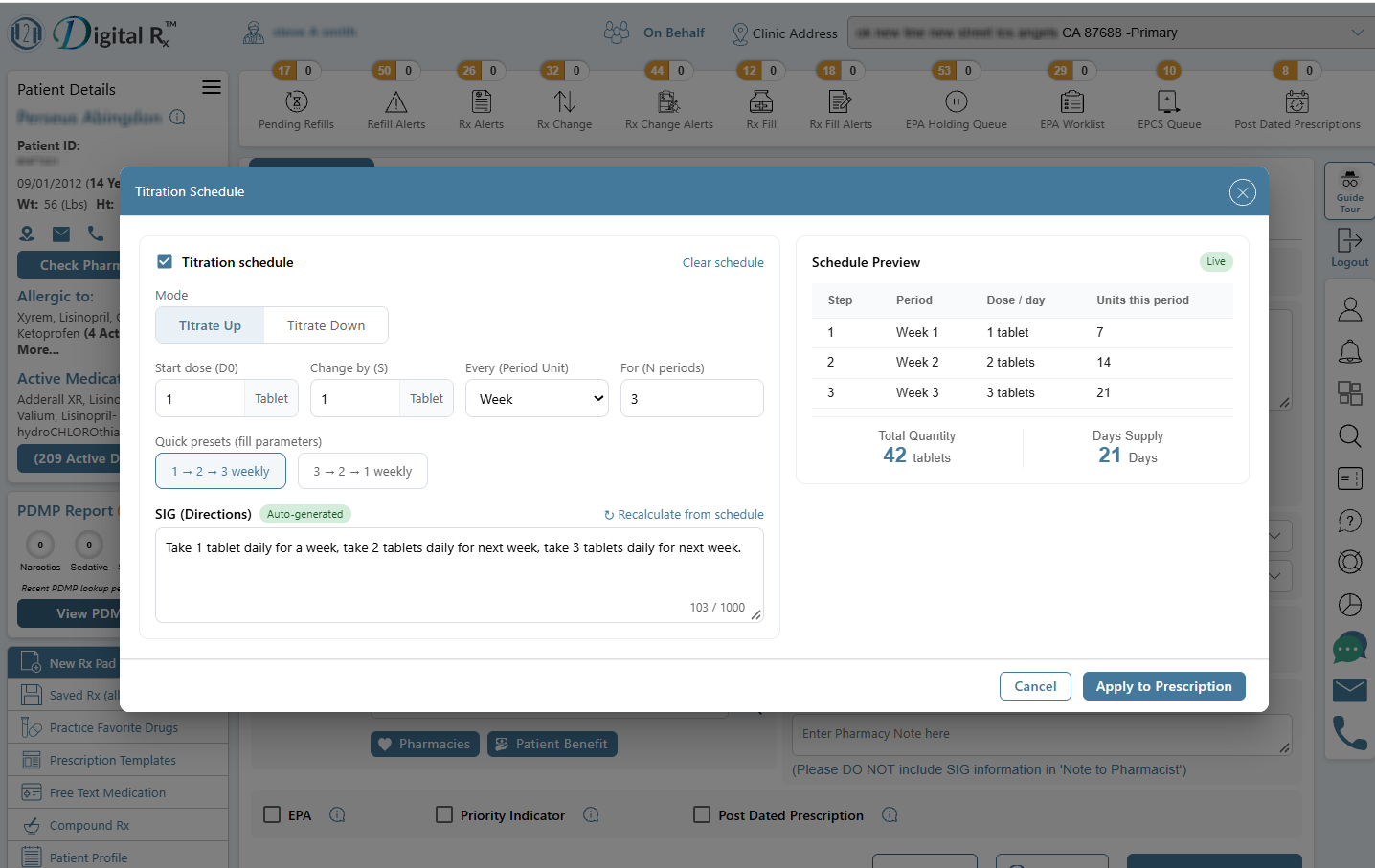
Task: Choose the 1 → 2 → 3 weekly preset
Action: click(x=220, y=471)
